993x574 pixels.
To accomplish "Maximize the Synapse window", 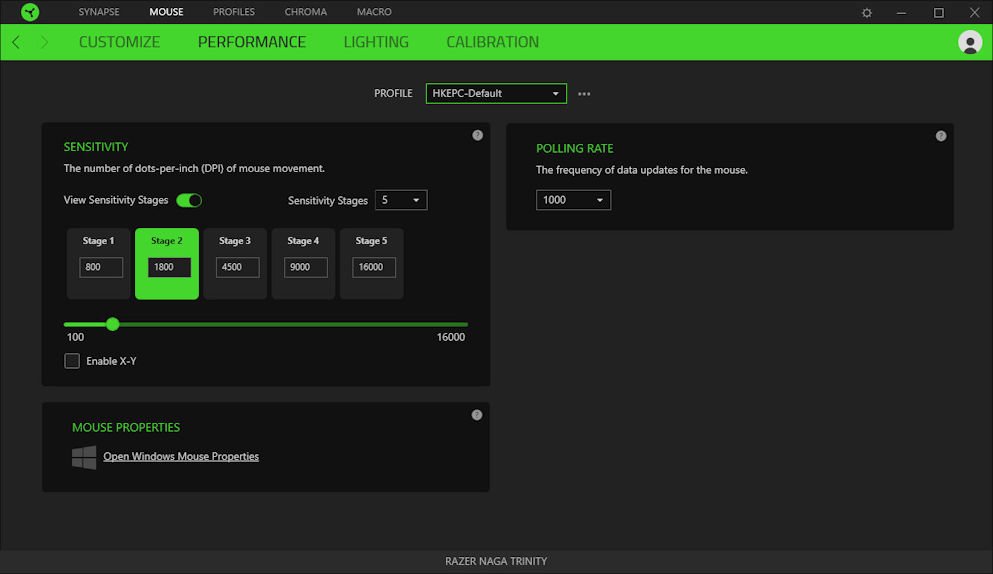I will tap(939, 13).
